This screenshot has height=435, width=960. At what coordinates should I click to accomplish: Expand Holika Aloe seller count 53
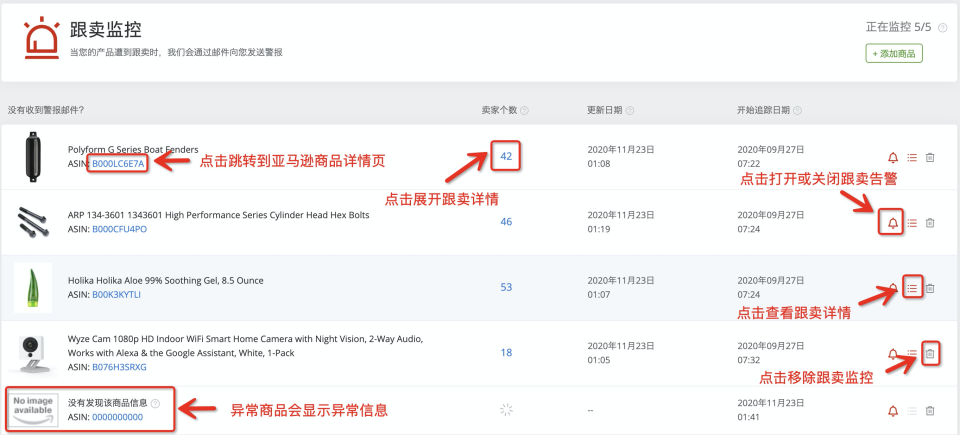pos(506,287)
